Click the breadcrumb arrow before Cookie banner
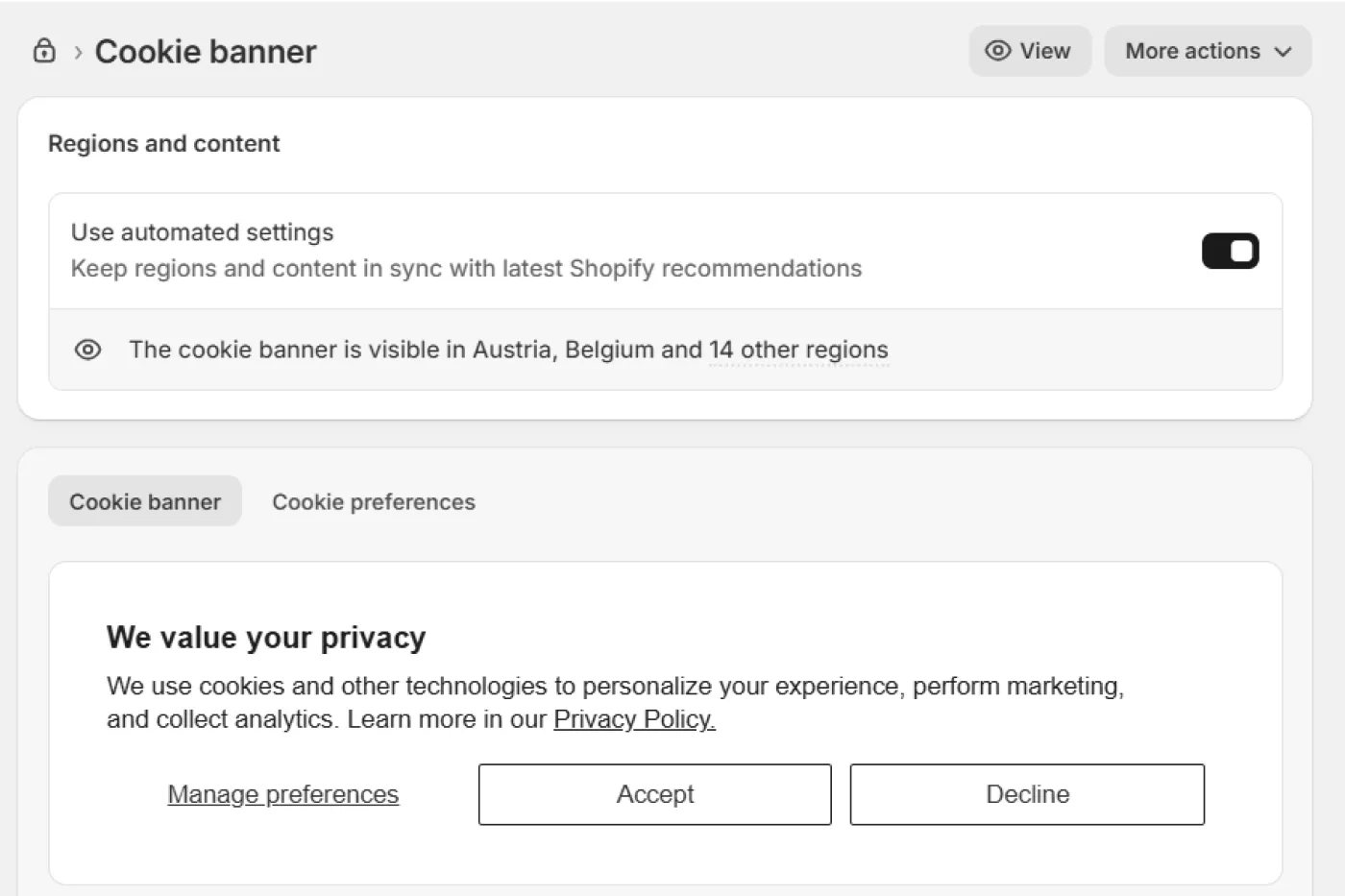Viewport: 1345px width, 896px height. 78,52
